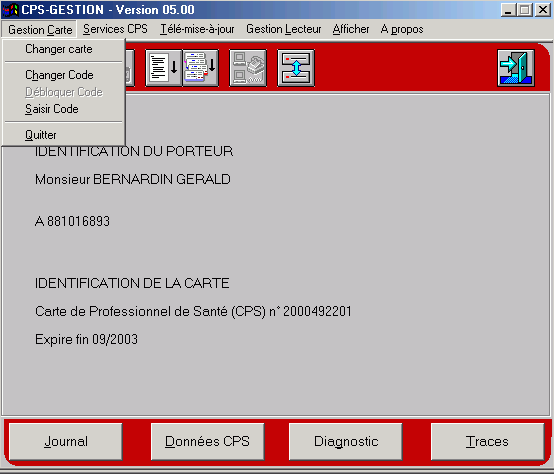
Task: Click the vertical blue arrows swap icon
Action: coord(296,68)
